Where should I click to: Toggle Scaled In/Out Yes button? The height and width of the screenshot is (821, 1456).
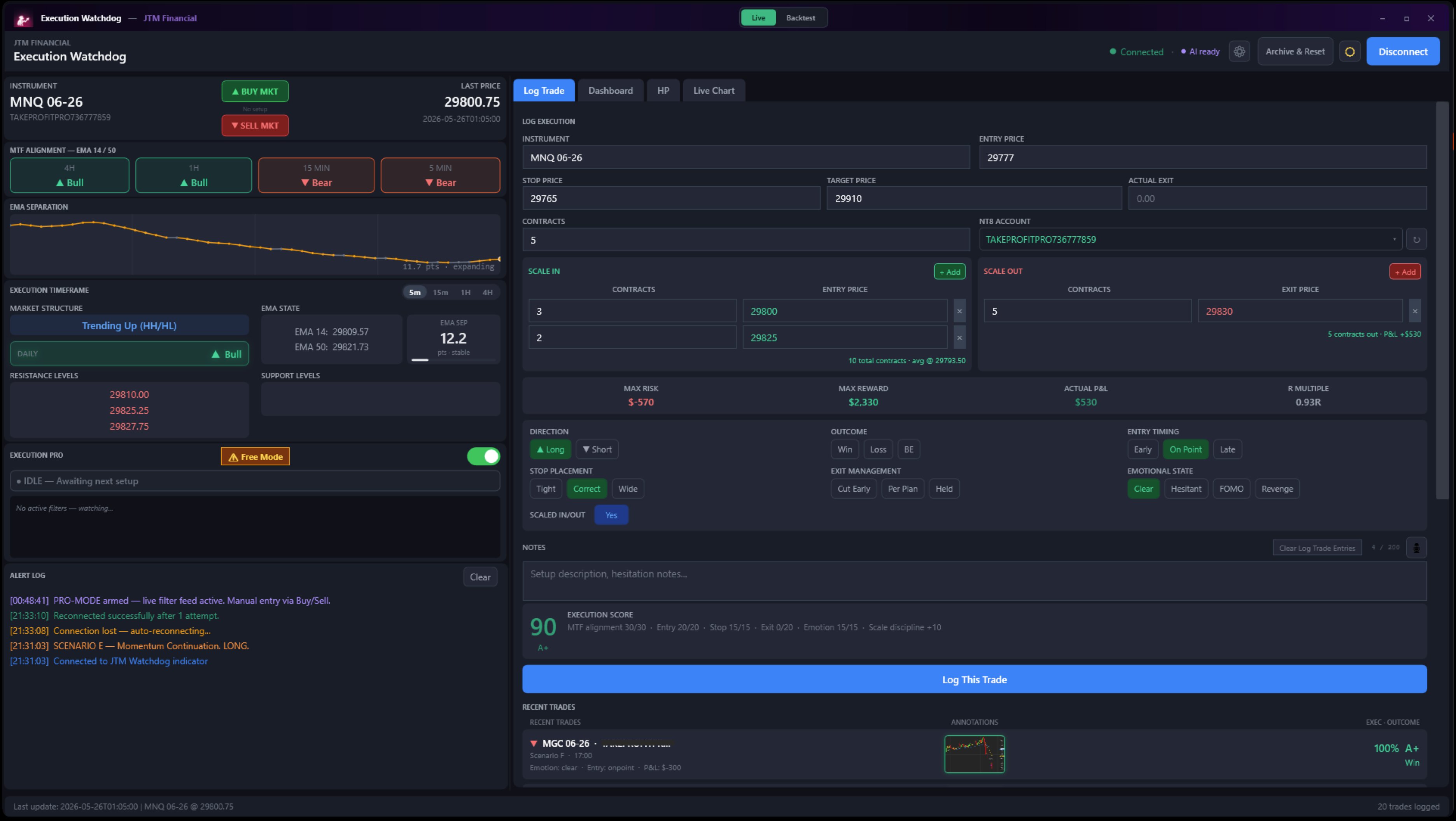coord(611,515)
